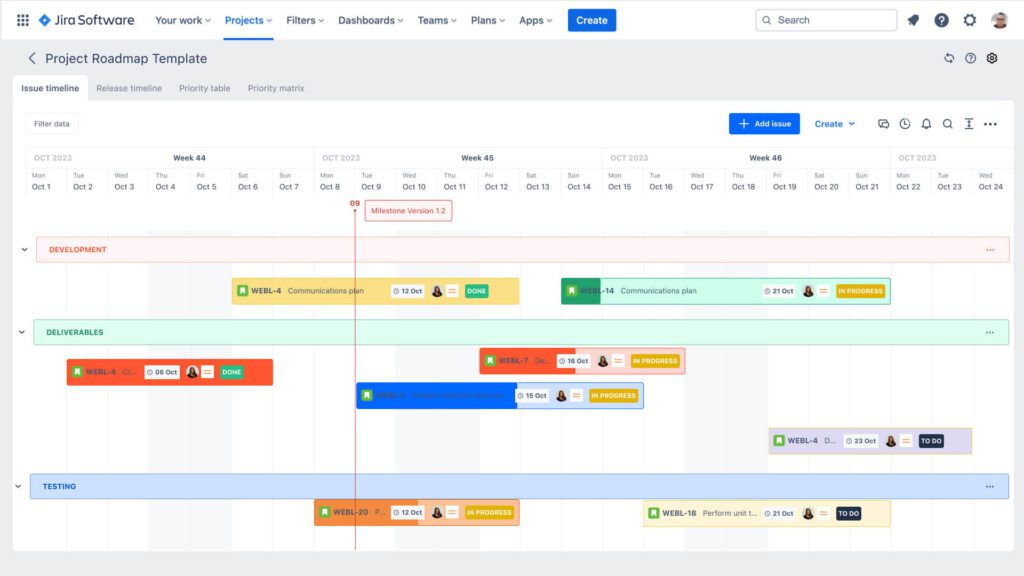Click the blue Create button in the top bar

pos(592,20)
